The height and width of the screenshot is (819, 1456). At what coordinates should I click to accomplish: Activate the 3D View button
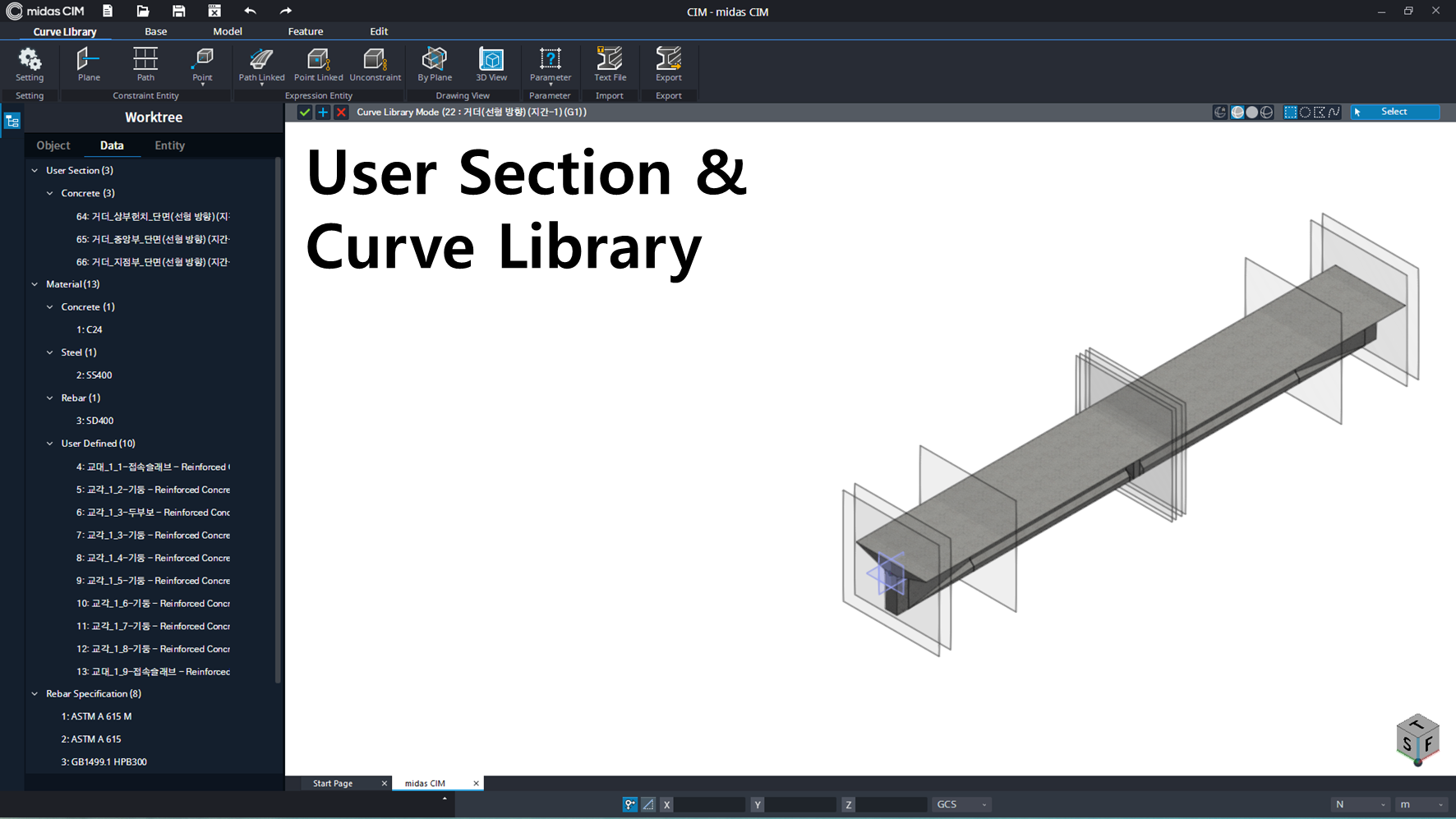tap(491, 64)
